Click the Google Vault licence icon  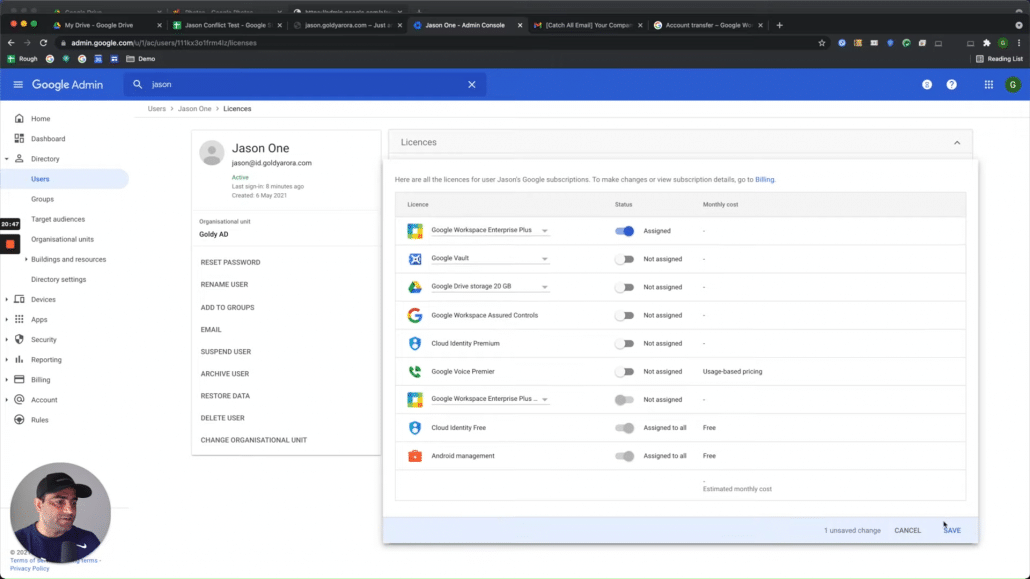pyautogui.click(x=414, y=259)
